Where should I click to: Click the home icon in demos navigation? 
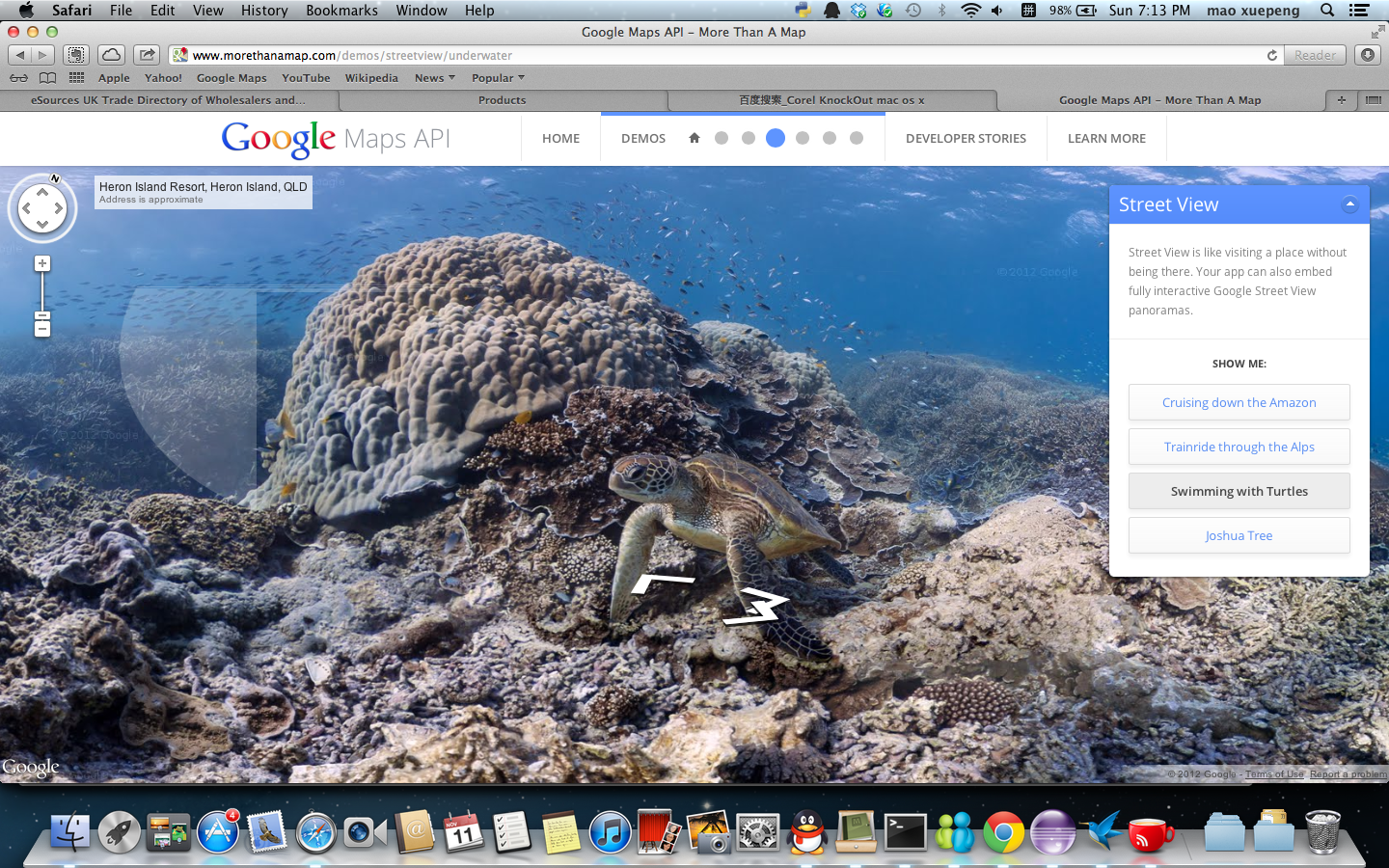pyautogui.click(x=694, y=138)
